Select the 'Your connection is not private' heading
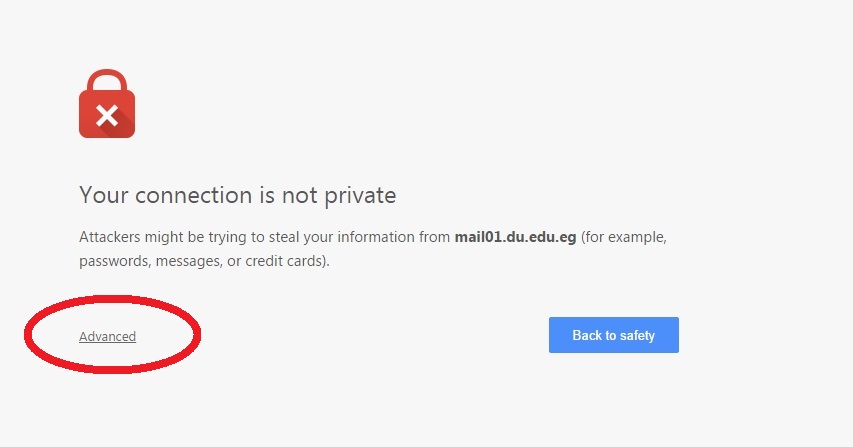This screenshot has width=853, height=447. tap(238, 195)
